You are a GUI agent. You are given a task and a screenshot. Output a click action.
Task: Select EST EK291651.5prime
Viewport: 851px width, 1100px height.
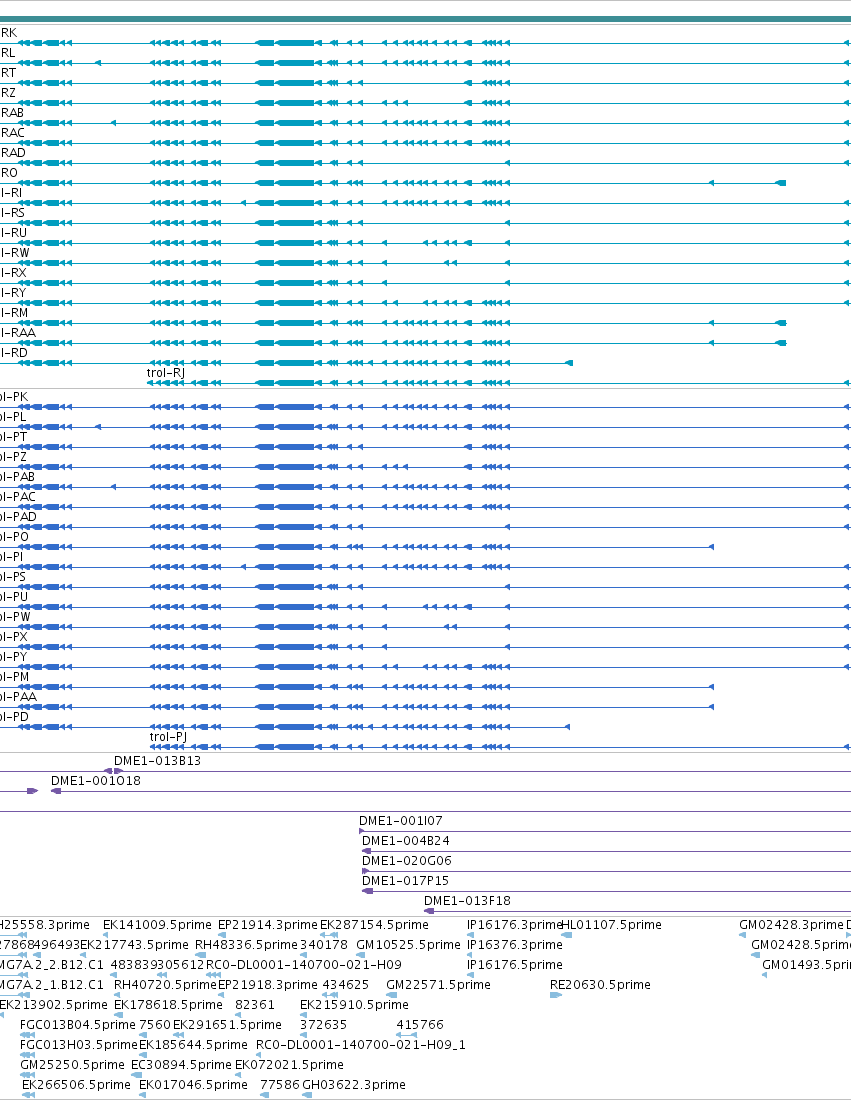227,1025
